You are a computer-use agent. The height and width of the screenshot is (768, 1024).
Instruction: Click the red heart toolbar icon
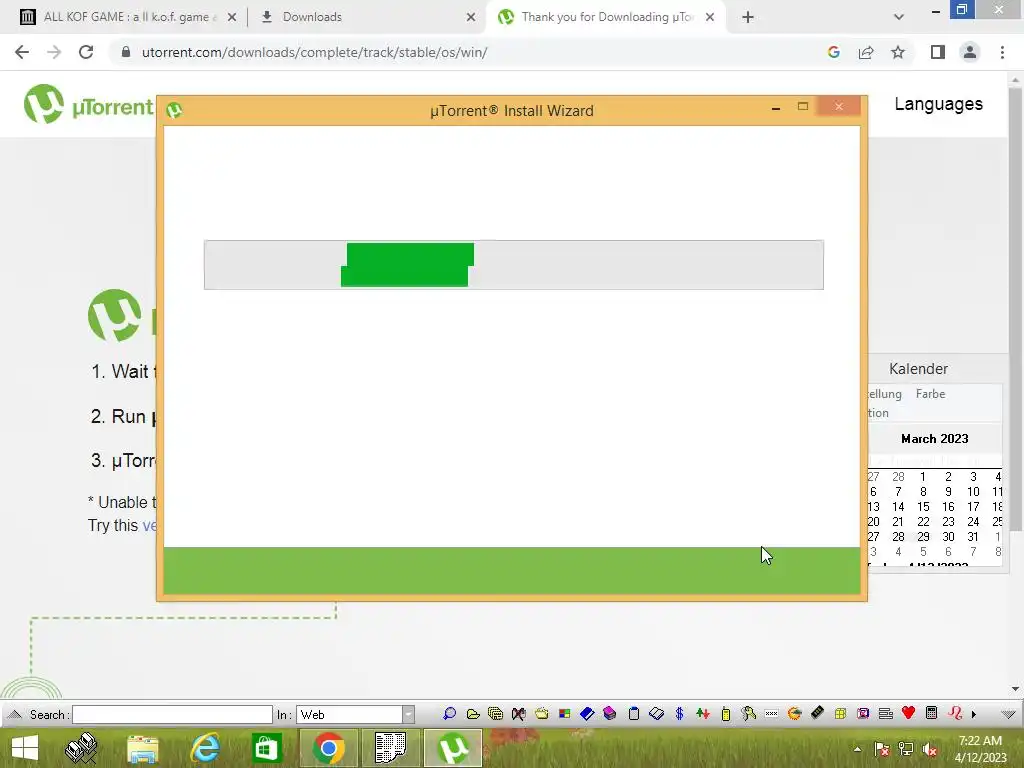tap(908, 713)
